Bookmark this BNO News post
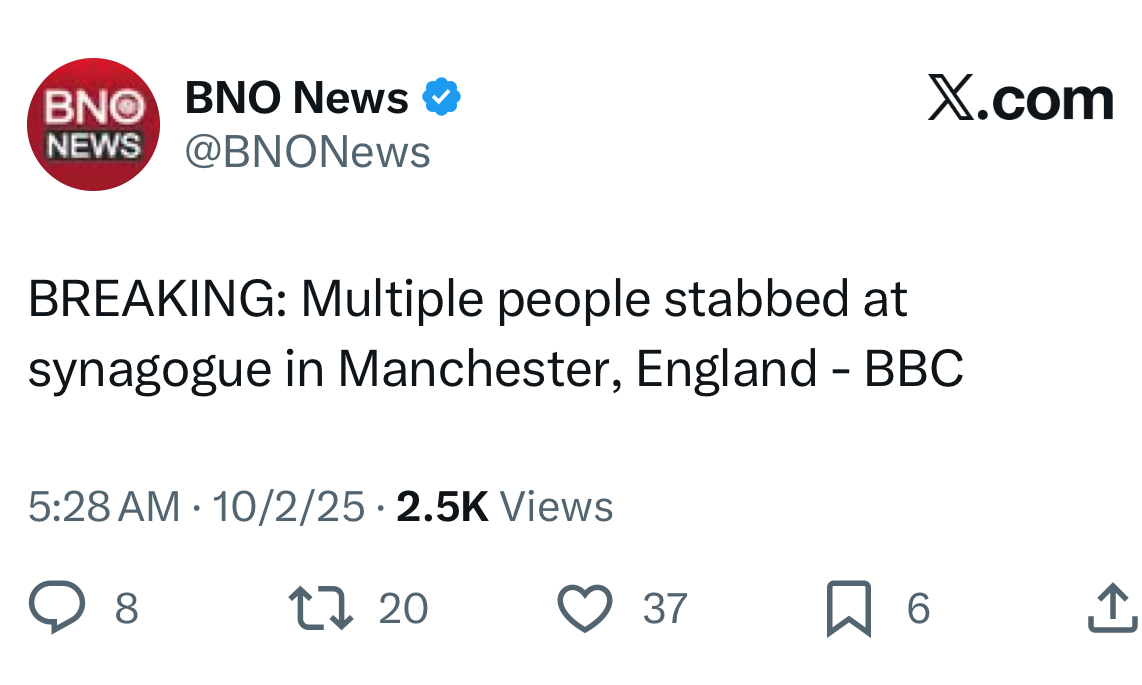Image resolution: width=1142 pixels, height=685 pixels. (x=848, y=610)
